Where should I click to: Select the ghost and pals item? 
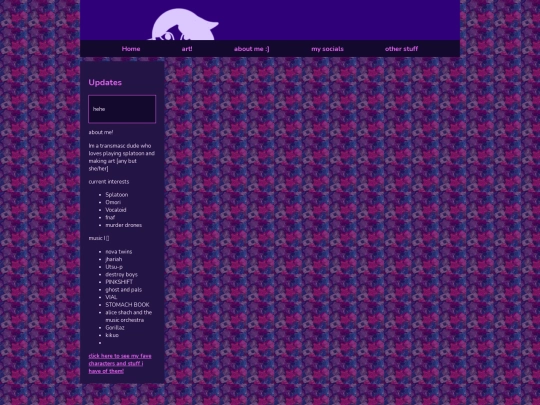click(x=124, y=290)
